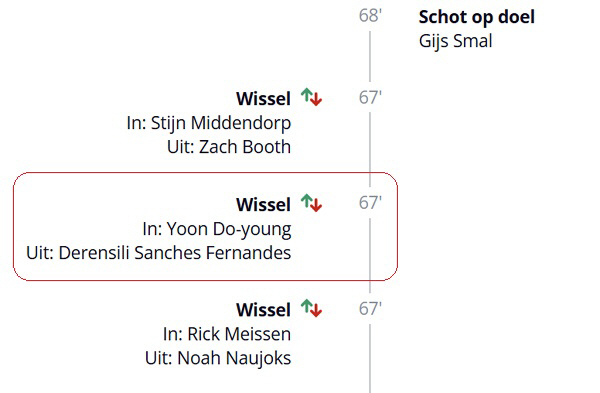Select the 67' marker for Noah Naujoks substitution
The height and width of the screenshot is (393, 600).
370,308
